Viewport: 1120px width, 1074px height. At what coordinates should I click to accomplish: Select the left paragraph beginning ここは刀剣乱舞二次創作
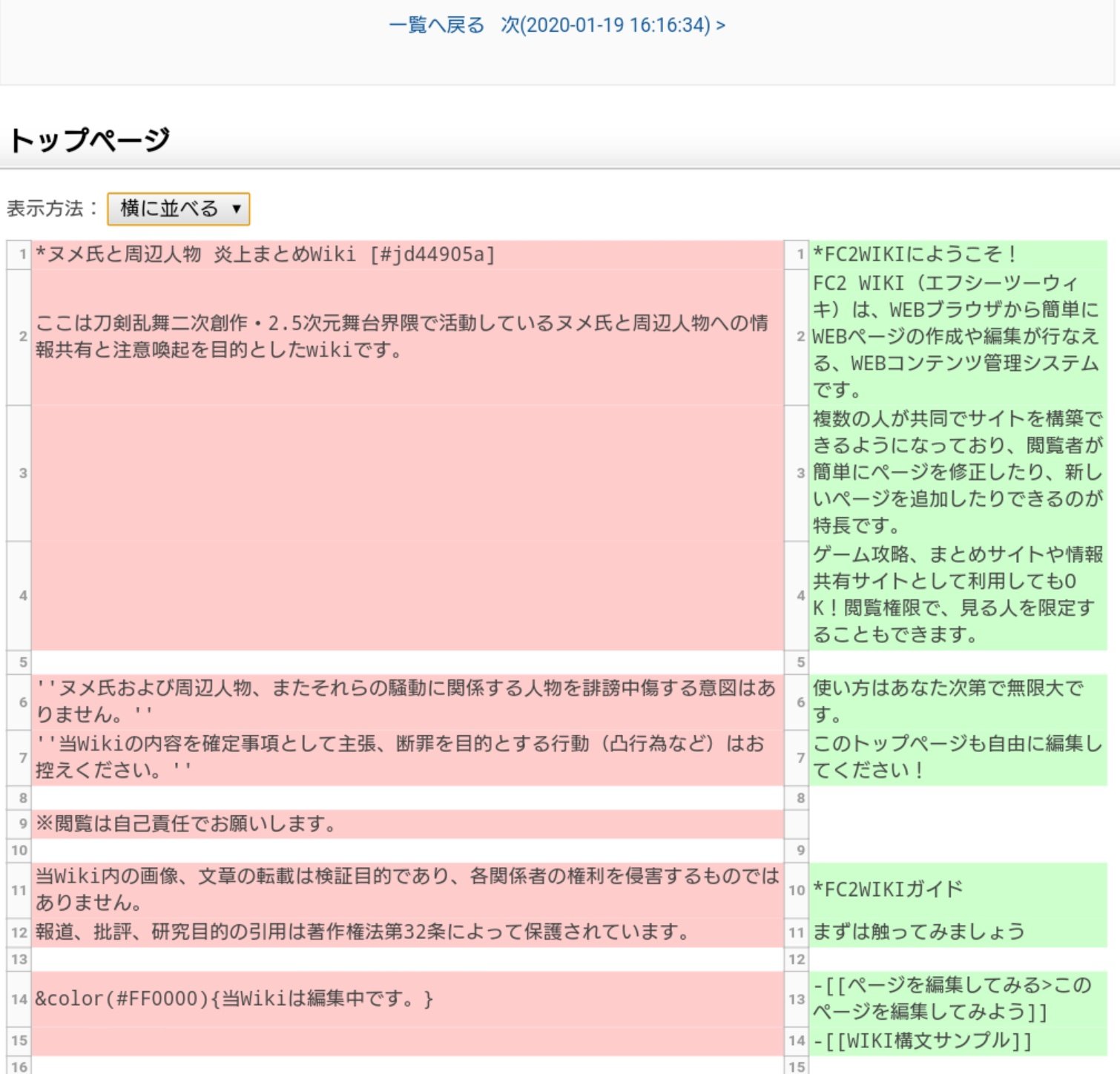click(407, 336)
